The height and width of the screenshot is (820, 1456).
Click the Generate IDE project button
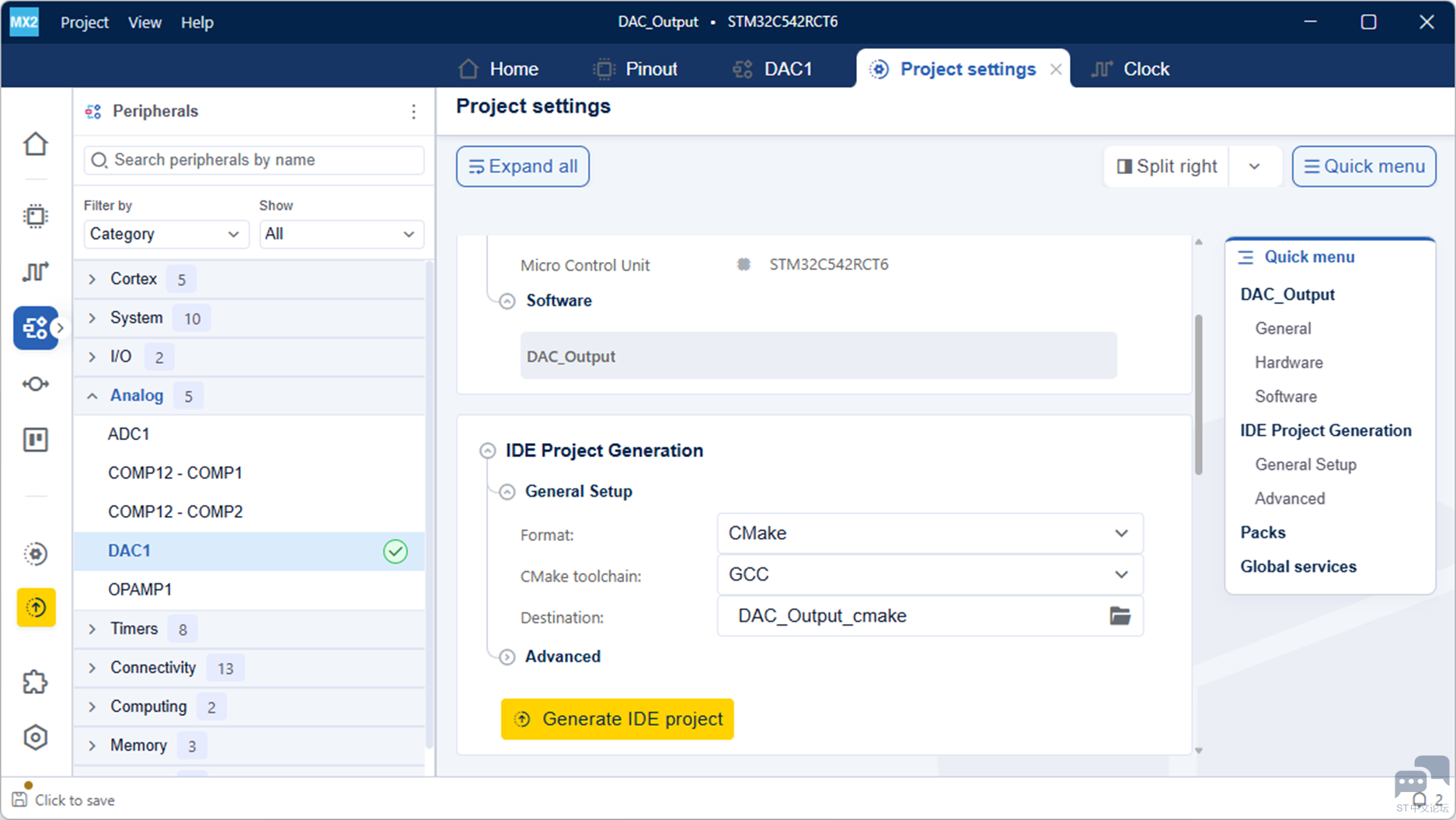(x=617, y=719)
